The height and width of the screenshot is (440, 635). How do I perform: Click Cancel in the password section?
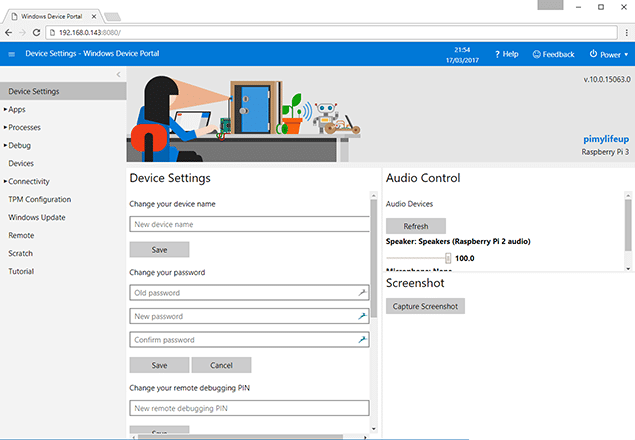click(x=221, y=365)
